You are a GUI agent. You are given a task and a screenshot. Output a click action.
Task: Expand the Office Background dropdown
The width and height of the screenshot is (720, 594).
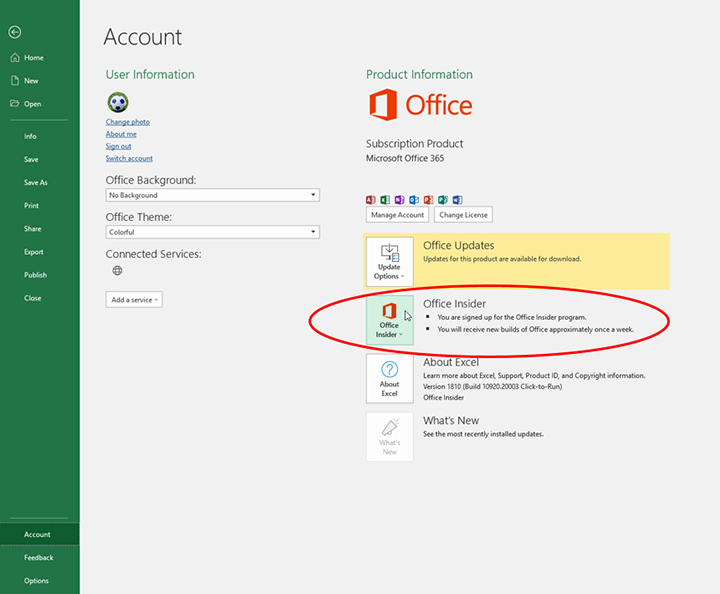pyautogui.click(x=213, y=195)
